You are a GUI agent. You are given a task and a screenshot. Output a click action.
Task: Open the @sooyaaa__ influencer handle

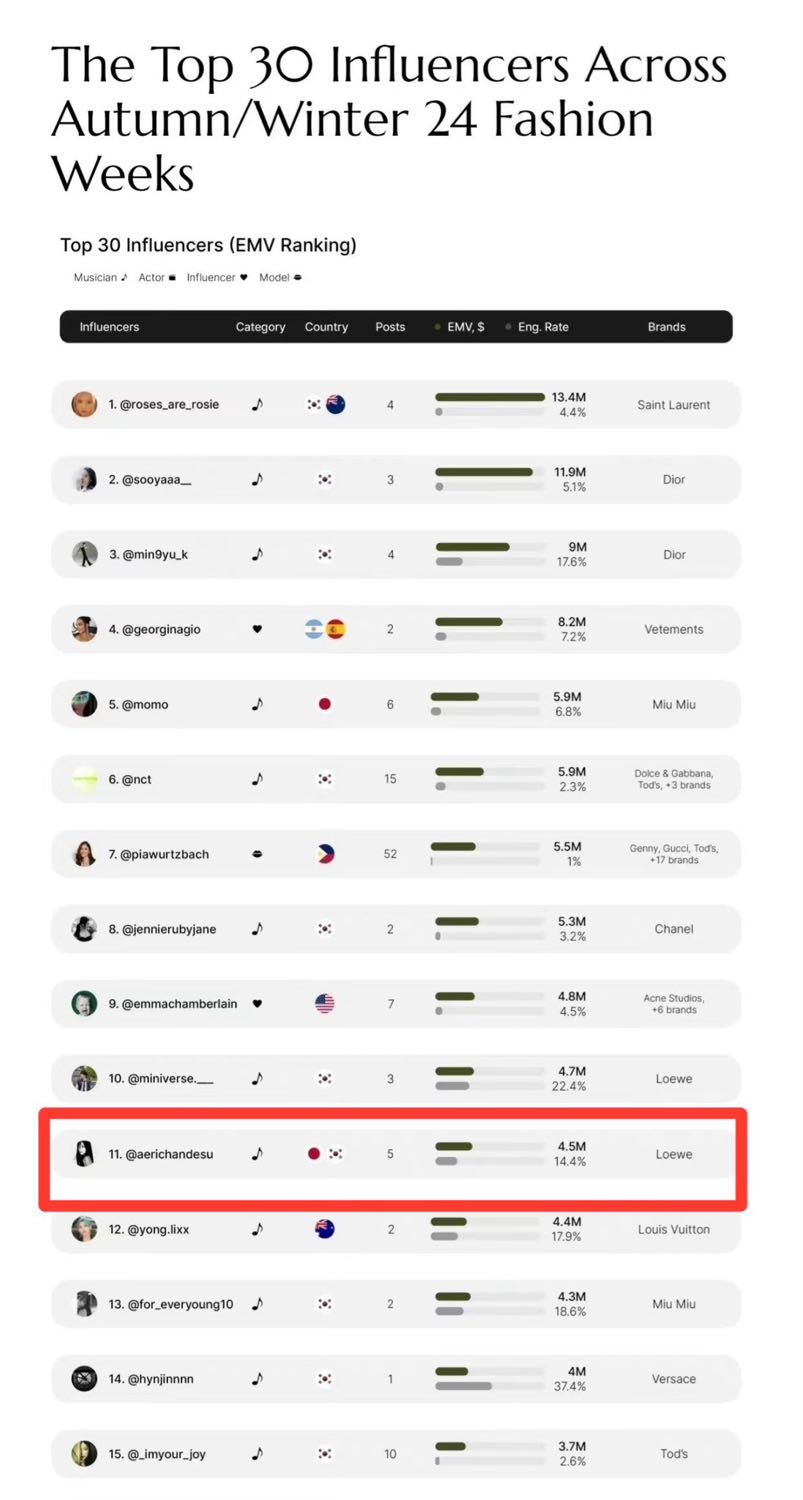150,480
